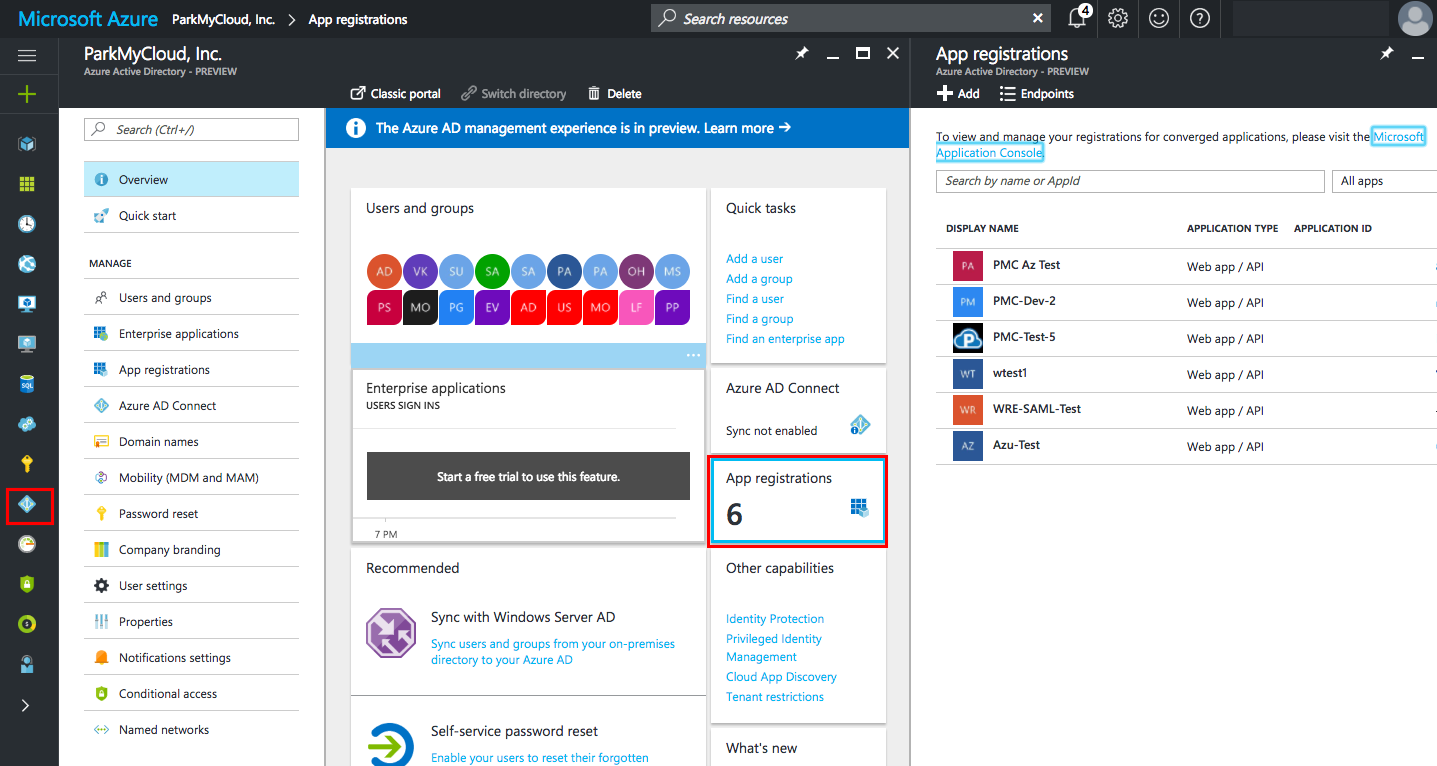Select the PMC Az Test application row
This screenshot has height=766, width=1437.
[1186, 266]
